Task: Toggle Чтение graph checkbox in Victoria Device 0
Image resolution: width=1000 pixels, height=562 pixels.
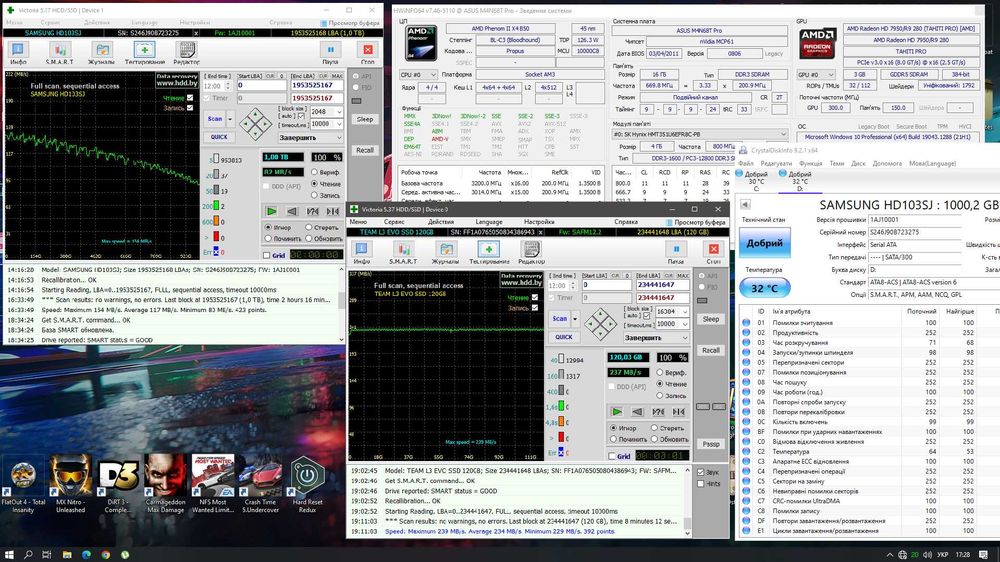Action: (x=534, y=297)
